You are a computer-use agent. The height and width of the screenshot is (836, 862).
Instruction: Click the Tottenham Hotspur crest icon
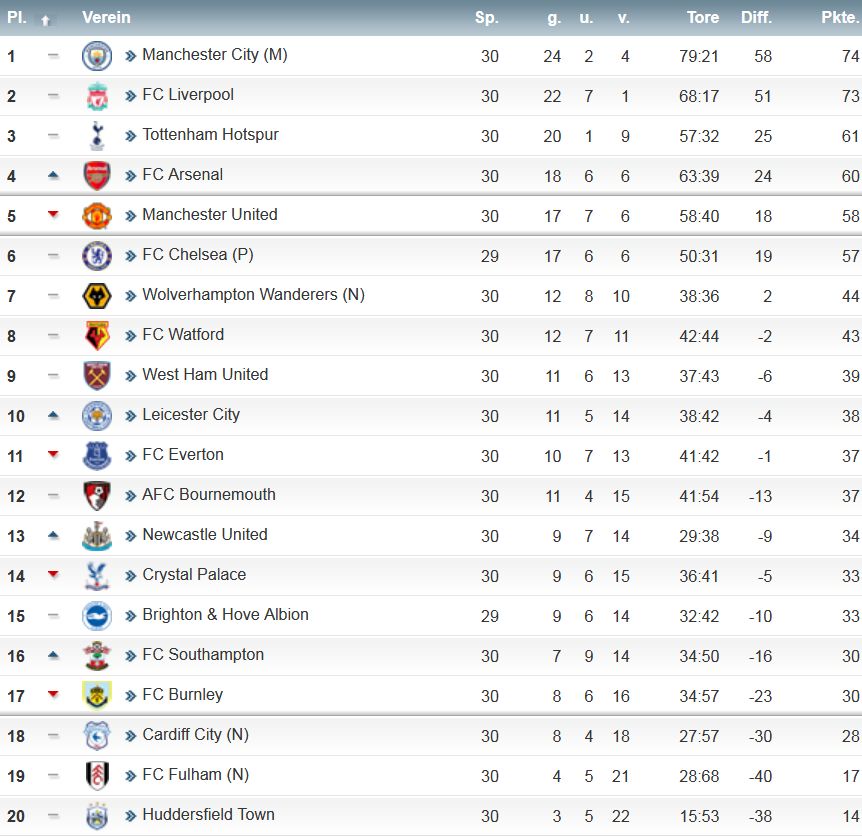pos(97,136)
